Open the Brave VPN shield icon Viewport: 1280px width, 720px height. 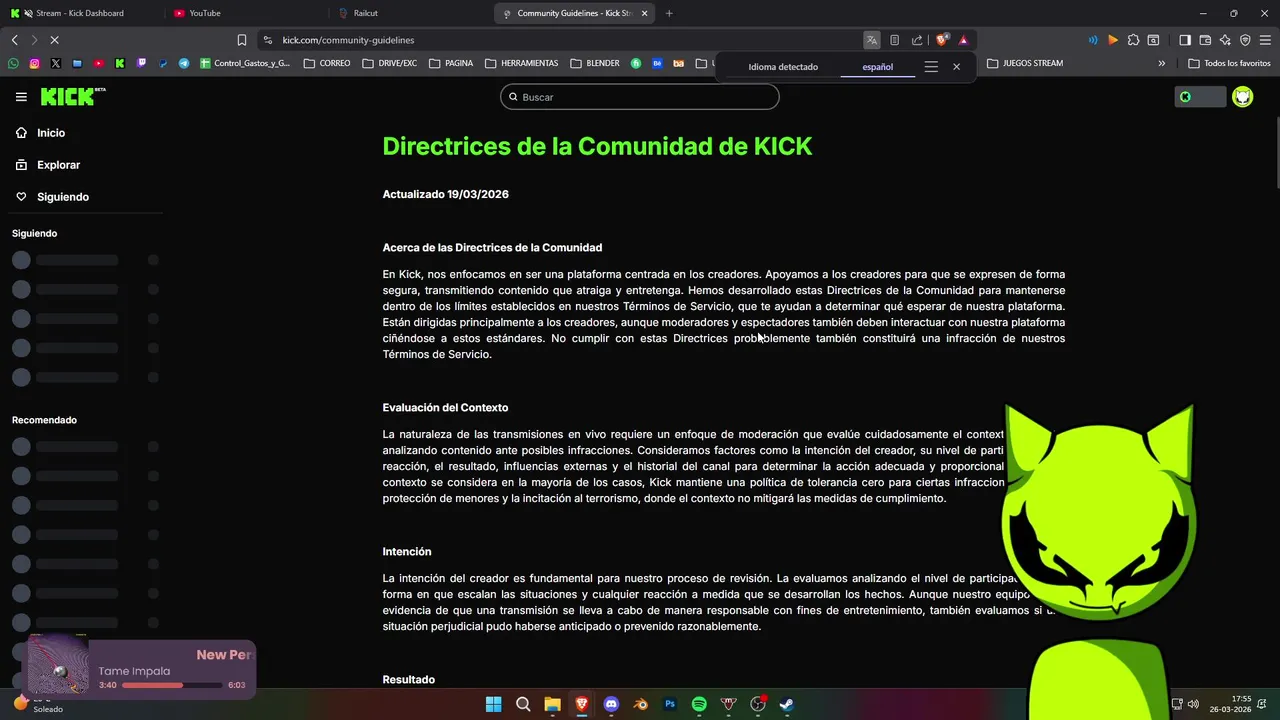(1245, 40)
